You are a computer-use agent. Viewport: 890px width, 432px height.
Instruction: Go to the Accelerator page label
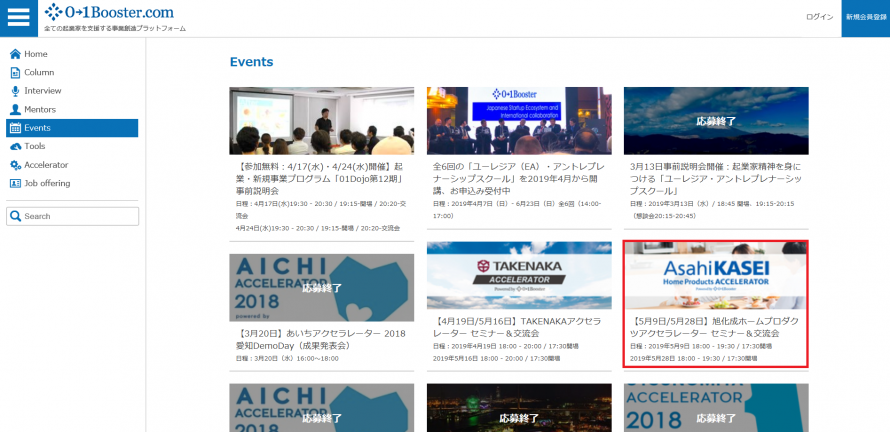(x=46, y=165)
